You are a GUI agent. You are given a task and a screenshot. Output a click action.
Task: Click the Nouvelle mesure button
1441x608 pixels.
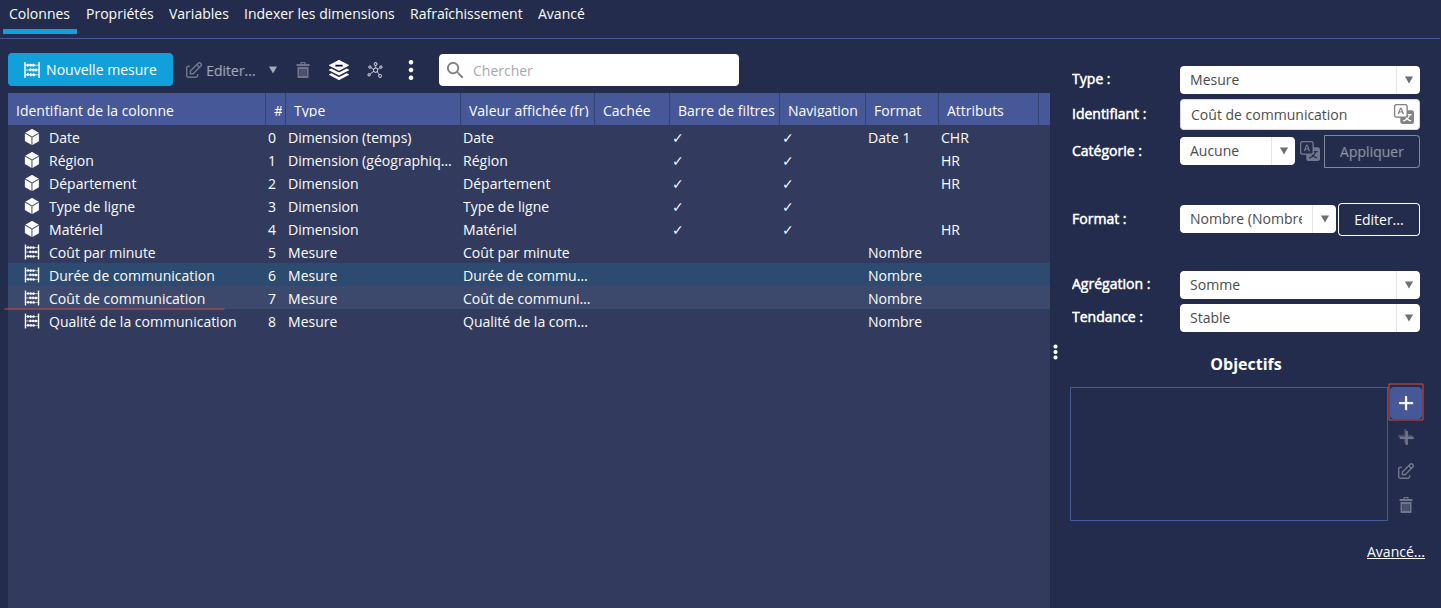coord(90,70)
